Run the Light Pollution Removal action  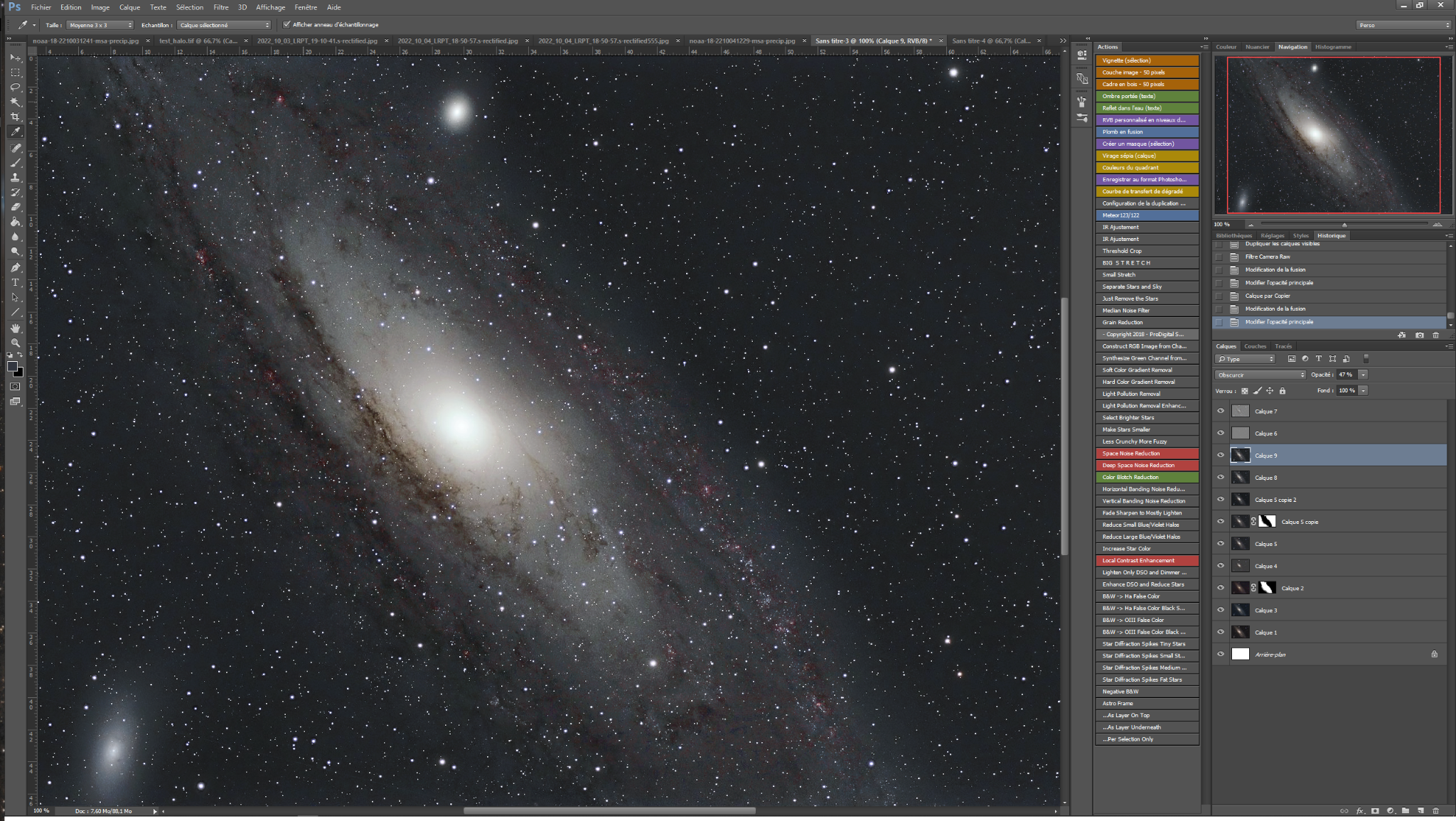(x=1147, y=394)
